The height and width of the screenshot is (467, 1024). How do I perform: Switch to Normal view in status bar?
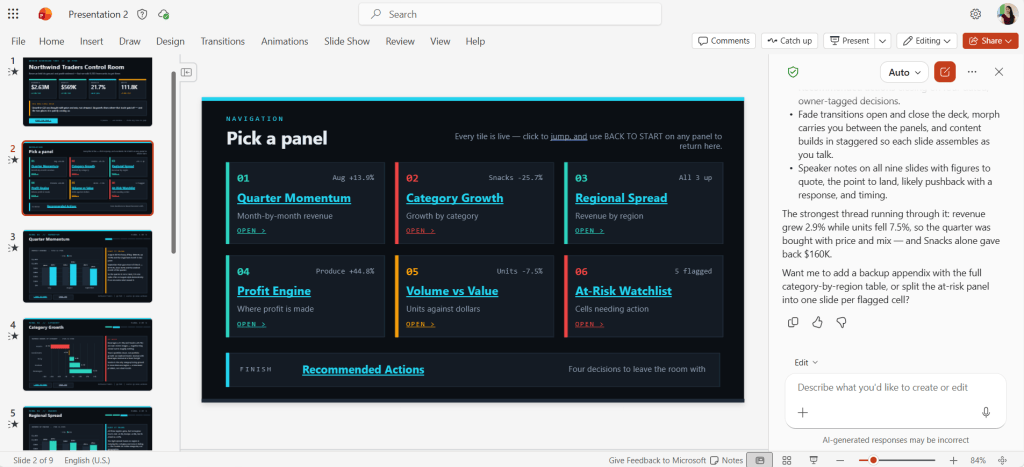pyautogui.click(x=760, y=460)
